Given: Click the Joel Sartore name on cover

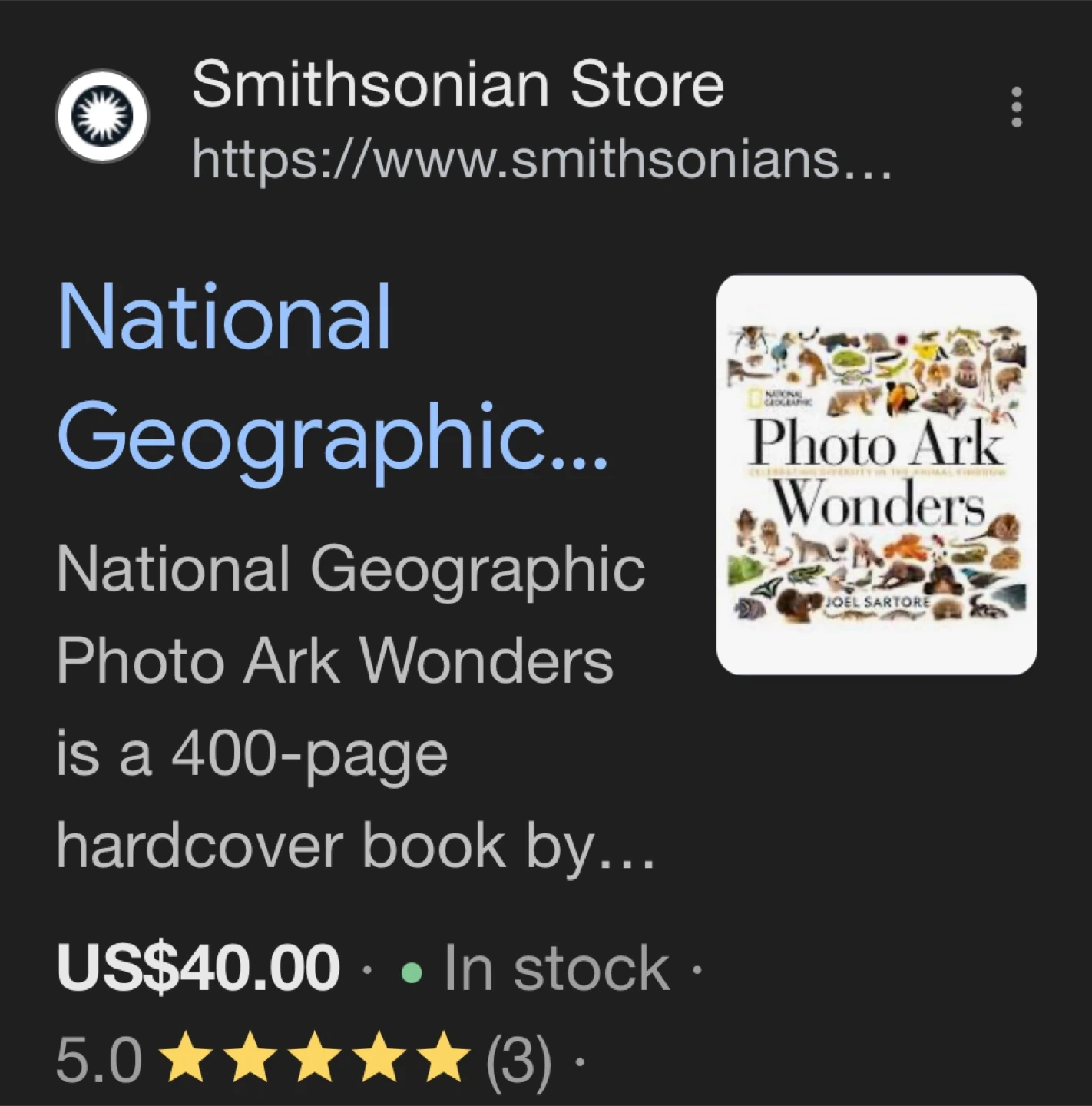Looking at the screenshot, I should coord(876,601).
